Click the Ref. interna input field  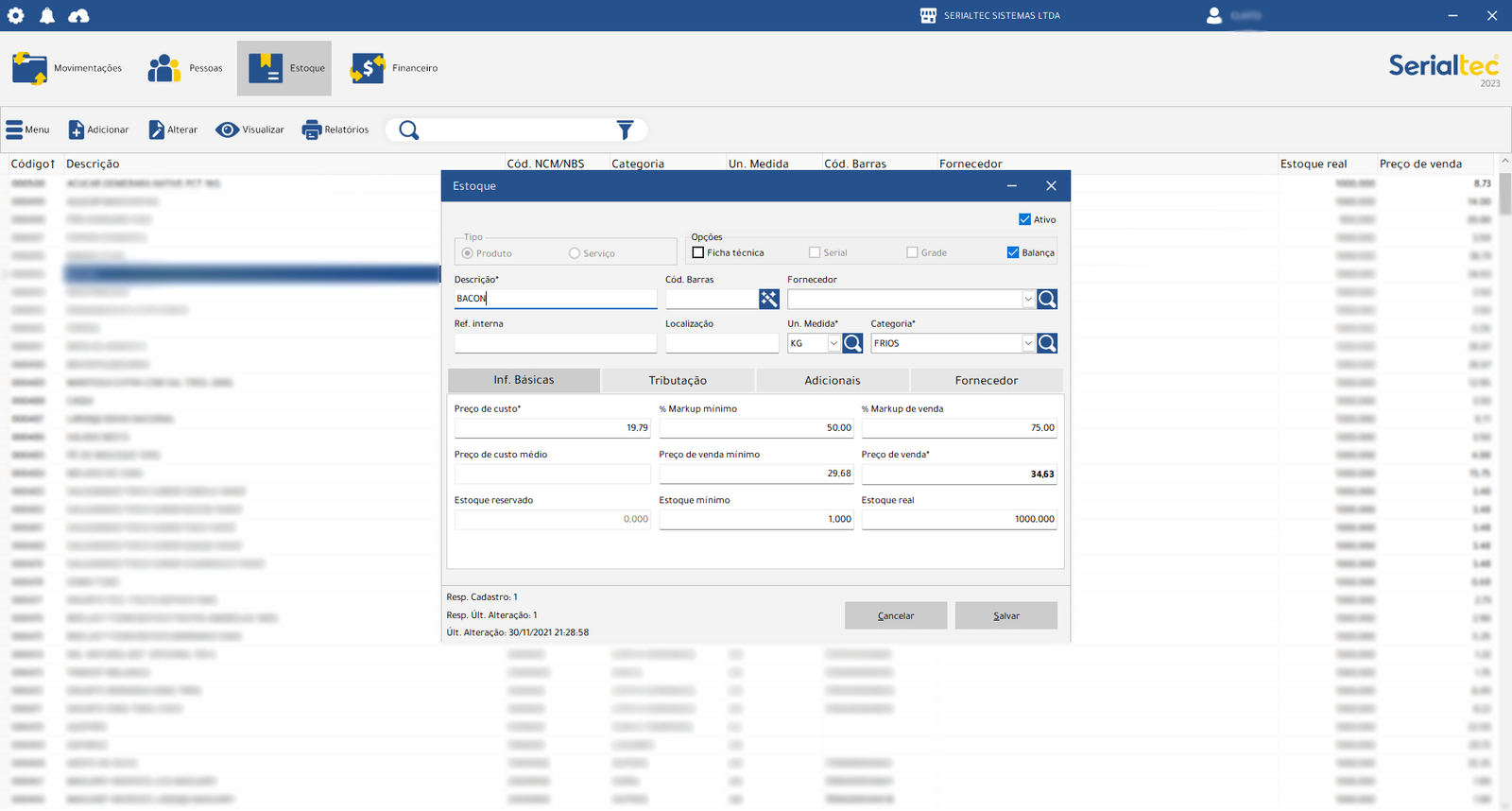tap(556, 343)
